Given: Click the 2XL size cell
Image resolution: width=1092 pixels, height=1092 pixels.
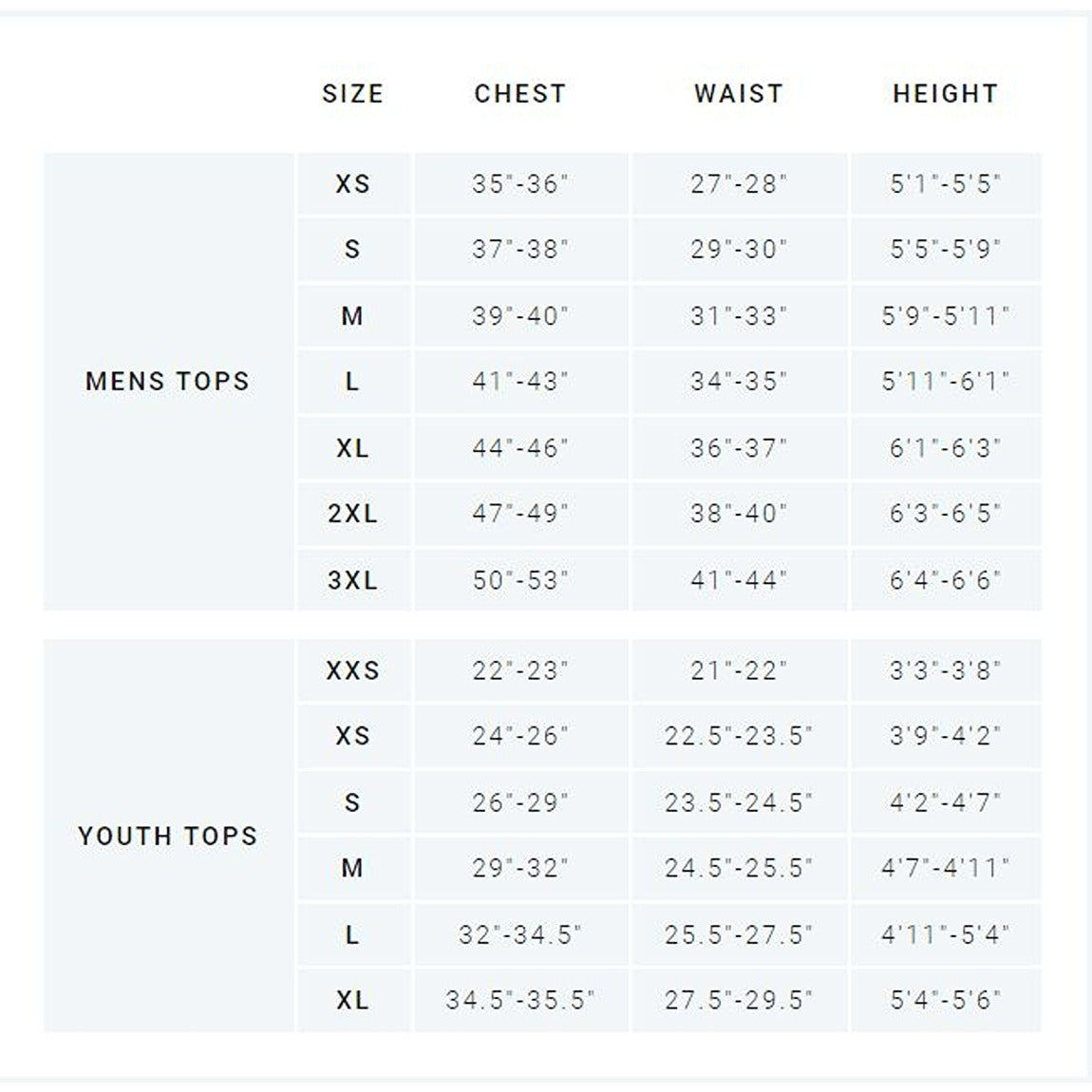Looking at the screenshot, I should 352,514.
